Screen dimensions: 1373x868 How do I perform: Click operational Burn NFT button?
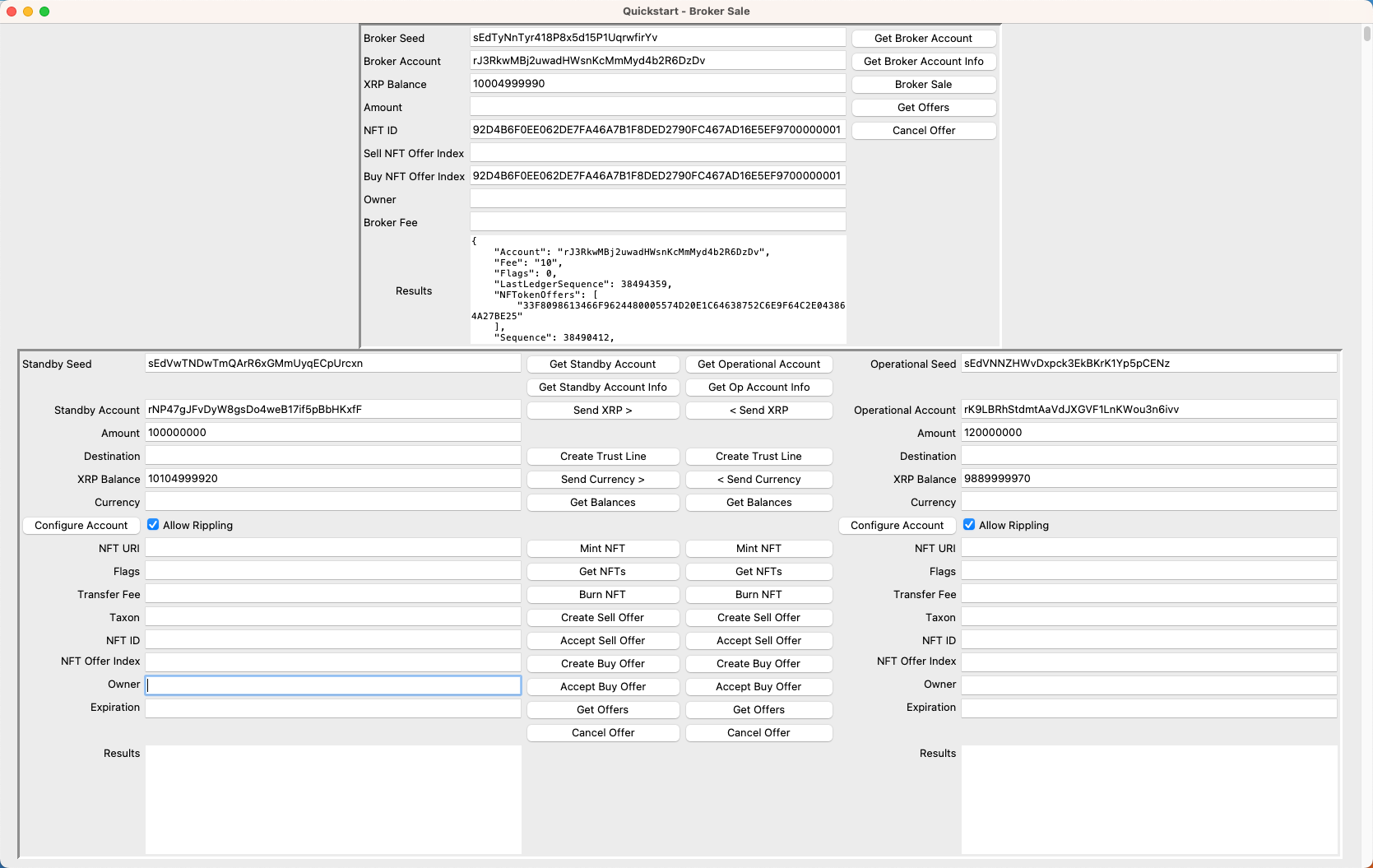coord(758,595)
